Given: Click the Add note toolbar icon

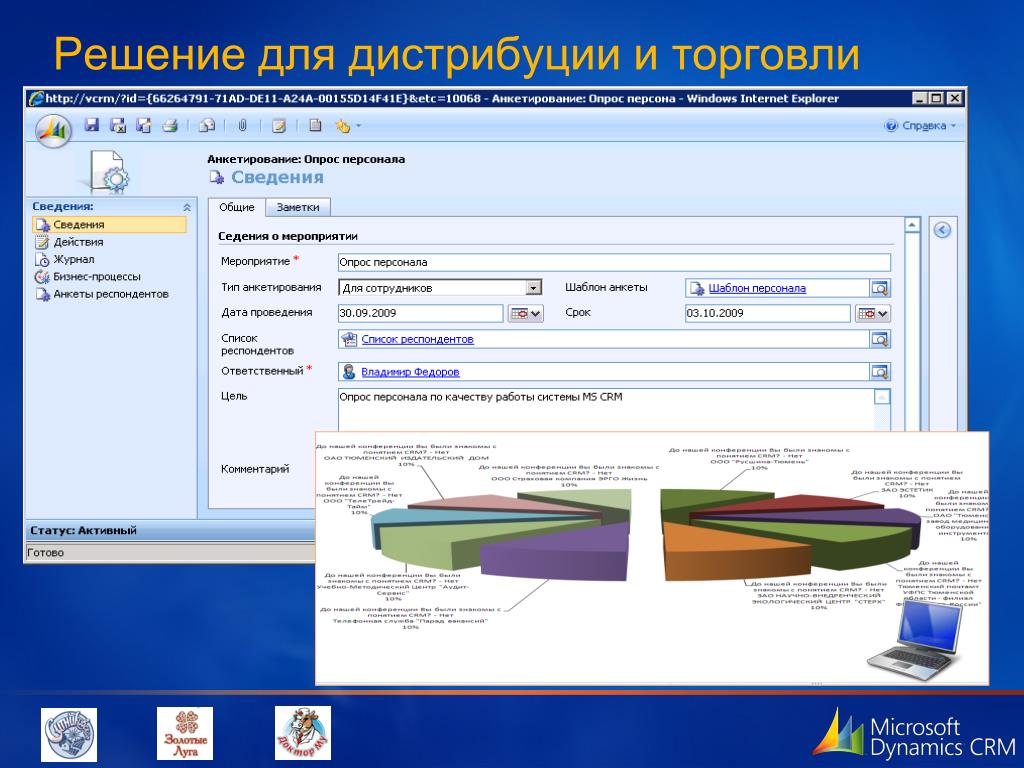Looking at the screenshot, I should coord(279,125).
